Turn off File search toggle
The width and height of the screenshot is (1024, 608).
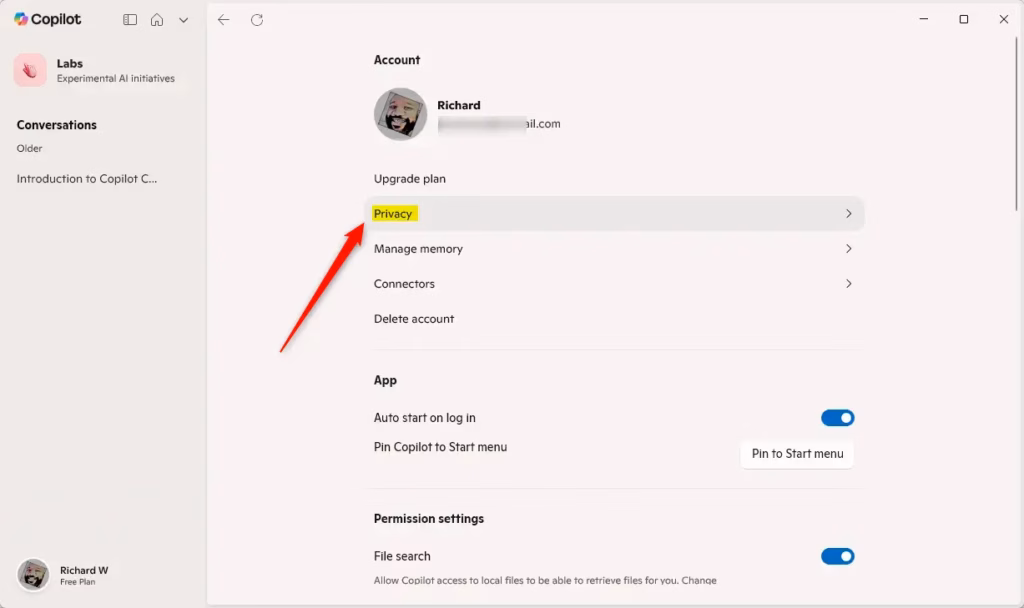tap(837, 556)
